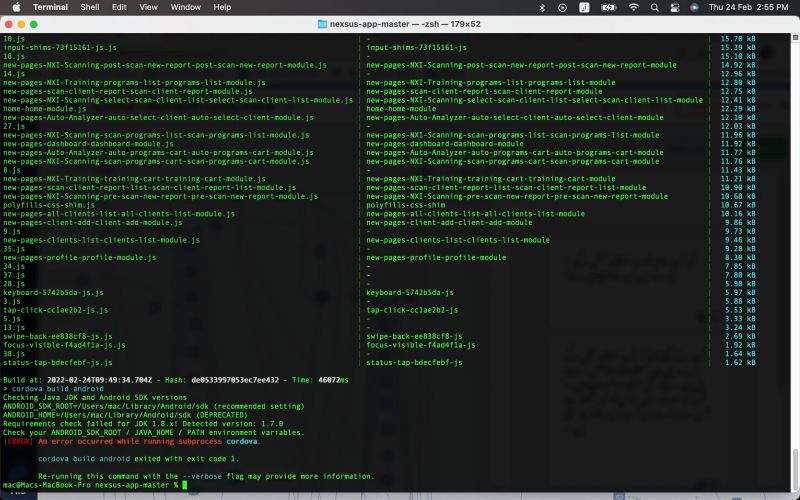Click the build timestamp 2022-02-24T09:49:34.704Z

(x=99, y=380)
